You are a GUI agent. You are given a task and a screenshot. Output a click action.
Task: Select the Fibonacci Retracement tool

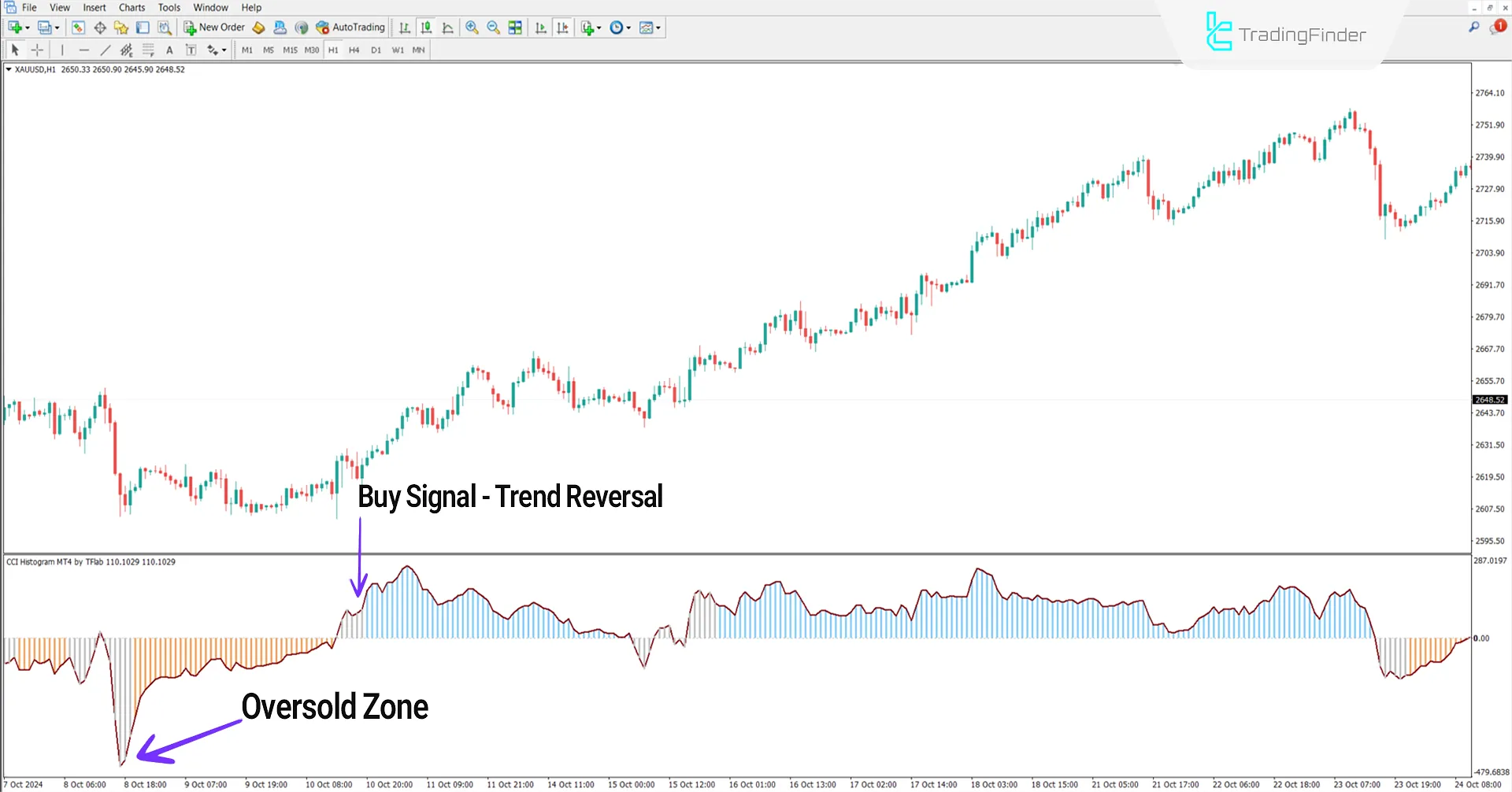point(148,50)
